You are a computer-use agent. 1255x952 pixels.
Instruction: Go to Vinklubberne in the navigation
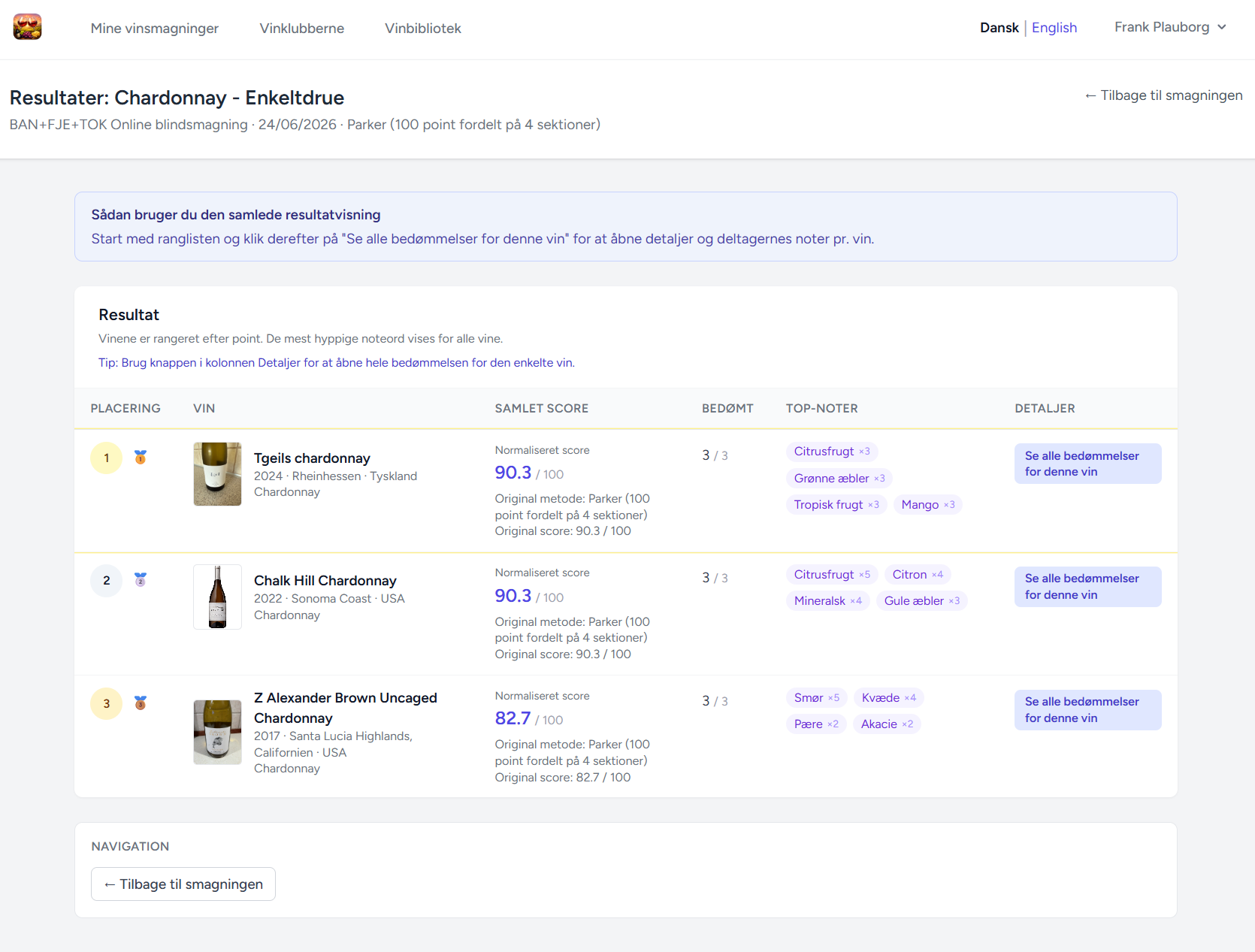(x=302, y=28)
